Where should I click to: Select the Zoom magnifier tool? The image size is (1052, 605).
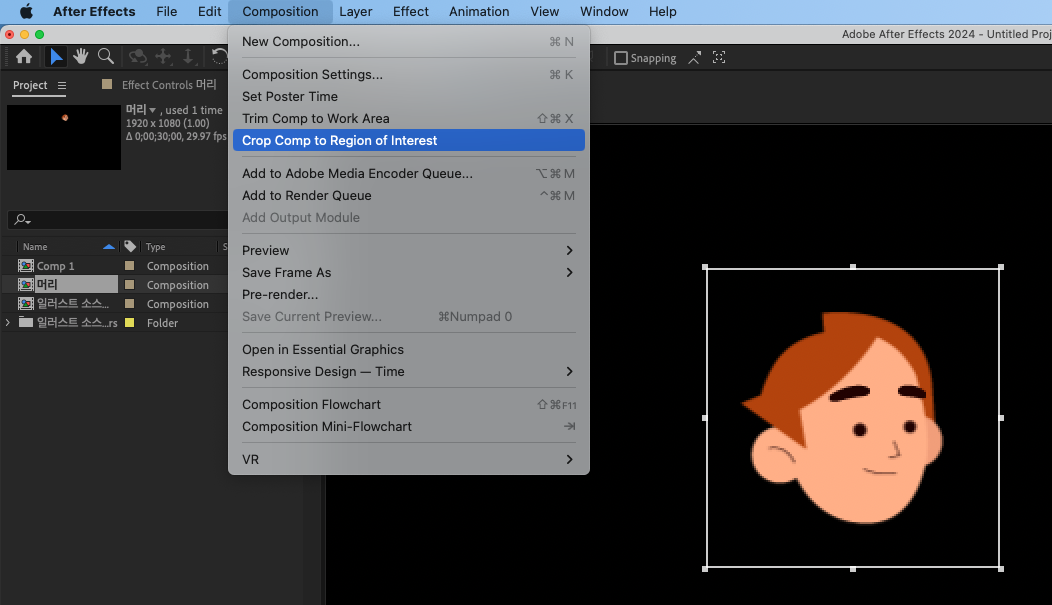pos(106,57)
